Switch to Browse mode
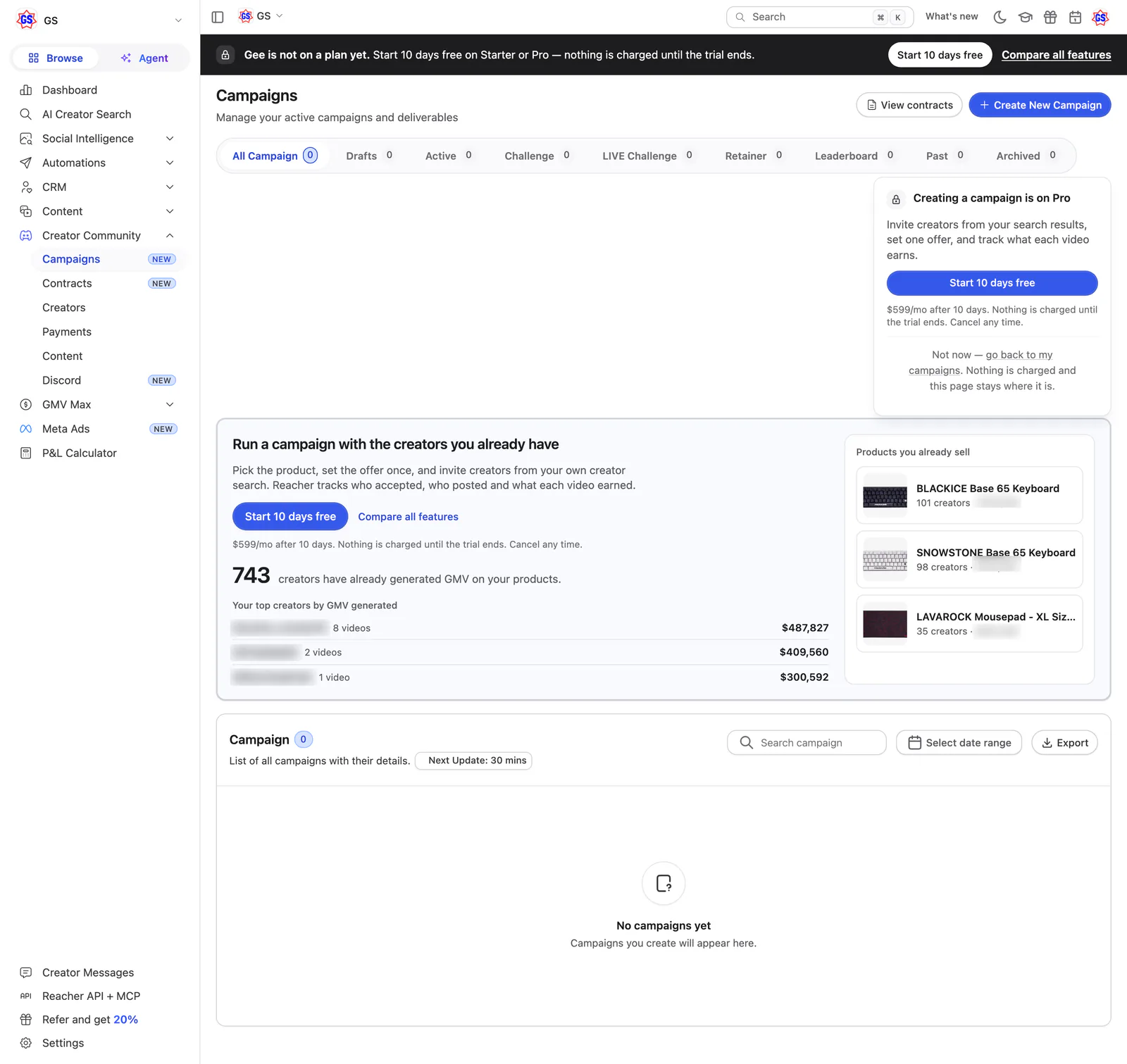 pyautogui.click(x=56, y=58)
